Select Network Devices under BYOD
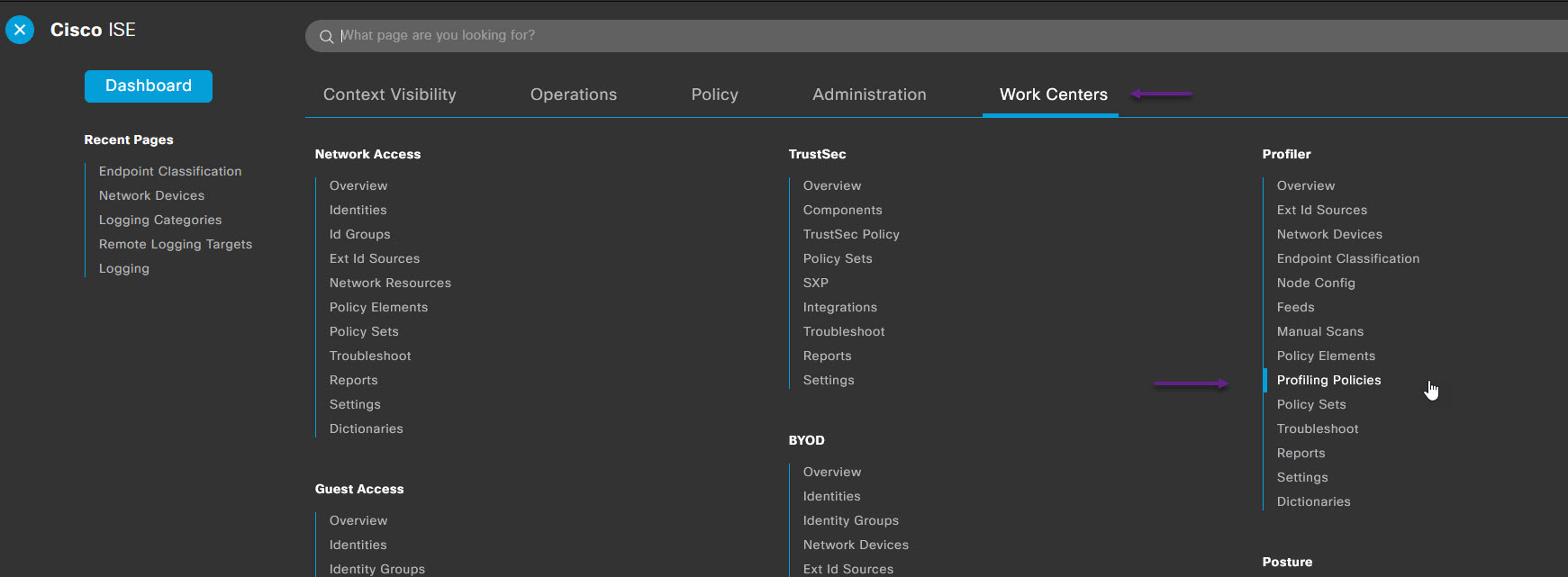The image size is (1568, 577). pos(856,545)
